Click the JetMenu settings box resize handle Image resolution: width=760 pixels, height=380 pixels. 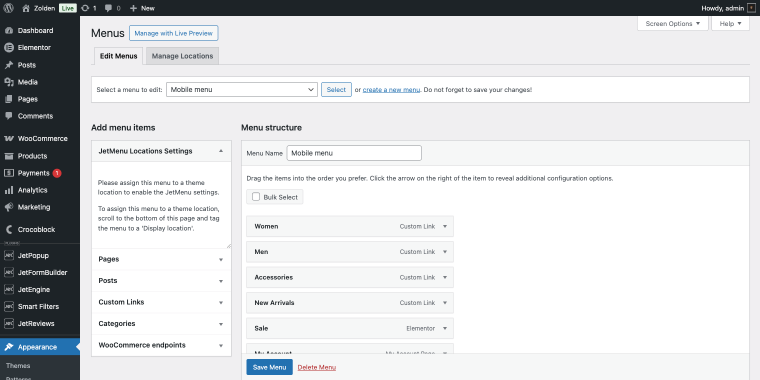coord(229,246)
